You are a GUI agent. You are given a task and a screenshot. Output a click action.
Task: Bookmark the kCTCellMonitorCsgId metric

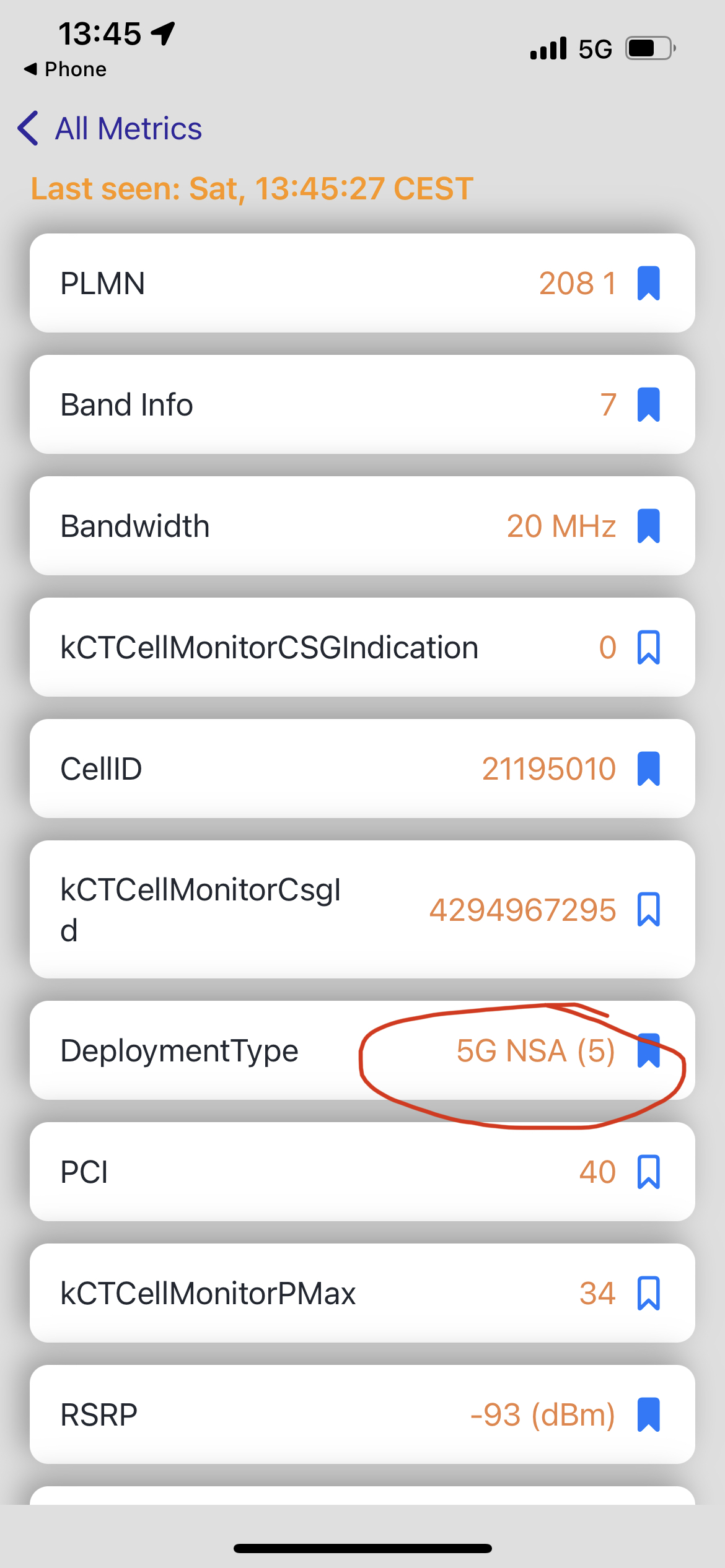click(x=648, y=910)
